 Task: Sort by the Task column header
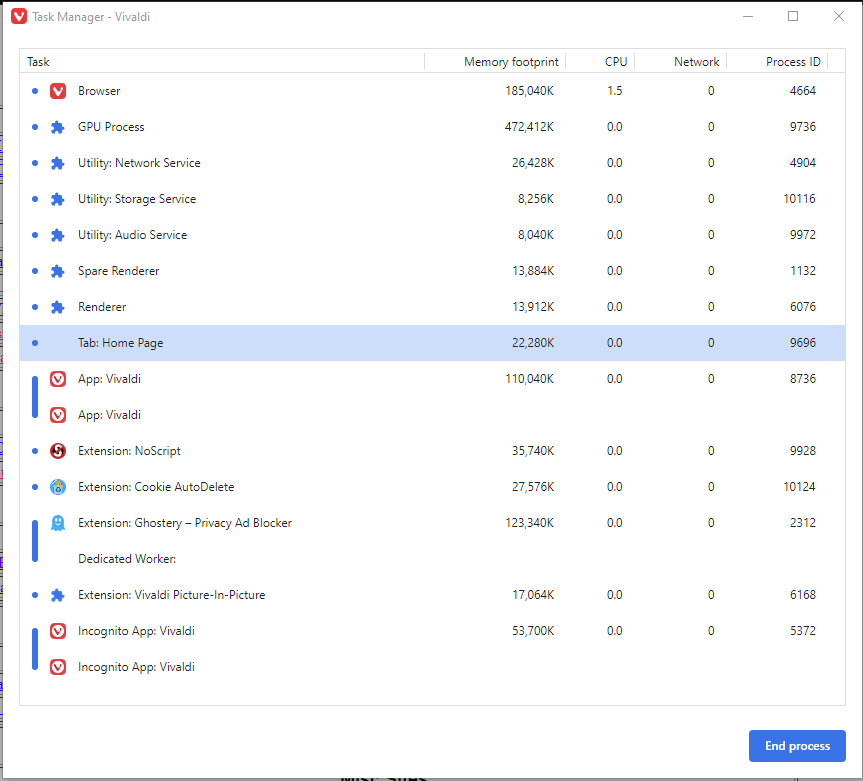[222, 62]
